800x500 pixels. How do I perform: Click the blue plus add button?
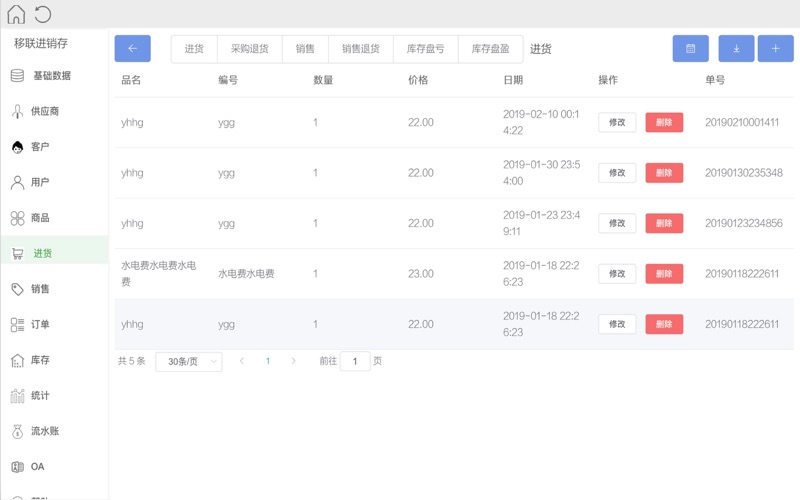[776, 48]
